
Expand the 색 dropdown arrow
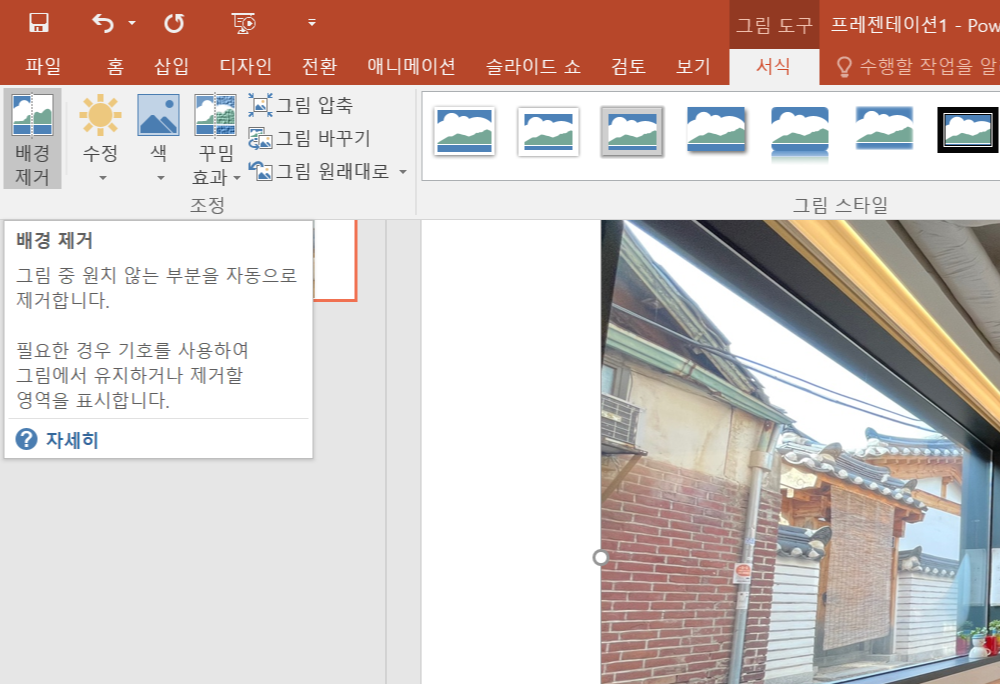[x=161, y=178]
